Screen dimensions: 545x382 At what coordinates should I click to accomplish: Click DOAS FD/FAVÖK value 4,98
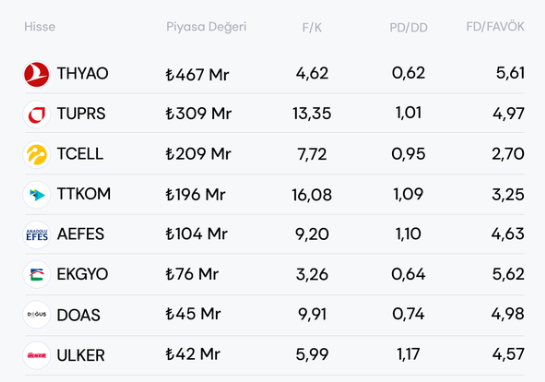pos(507,314)
